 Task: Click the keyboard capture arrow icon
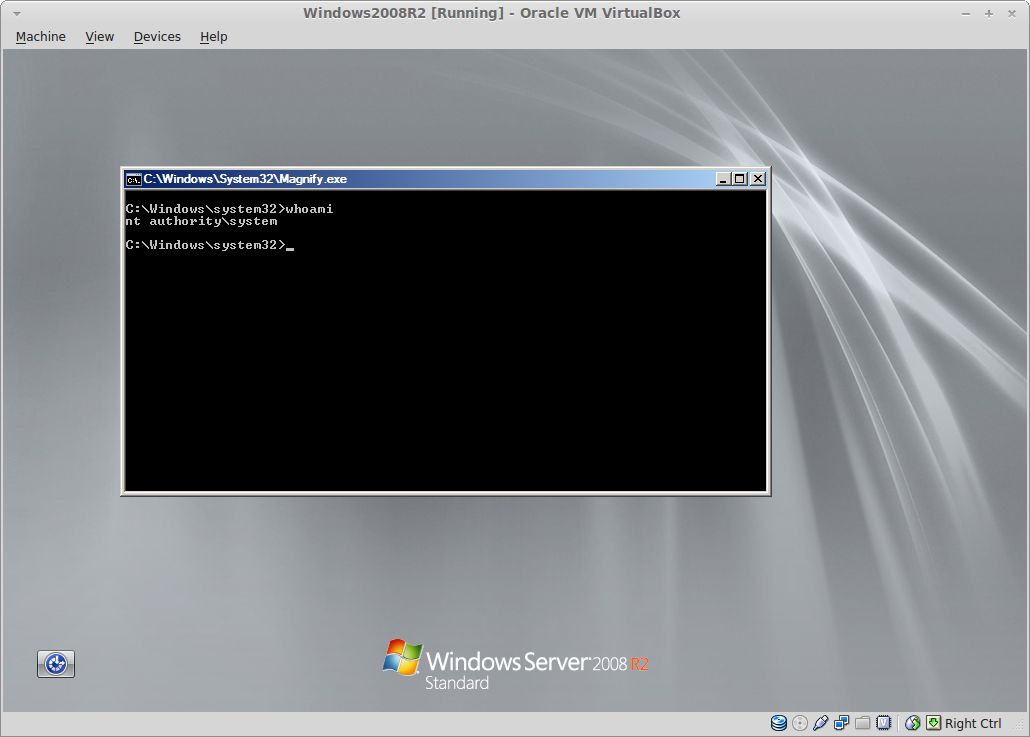(933, 723)
